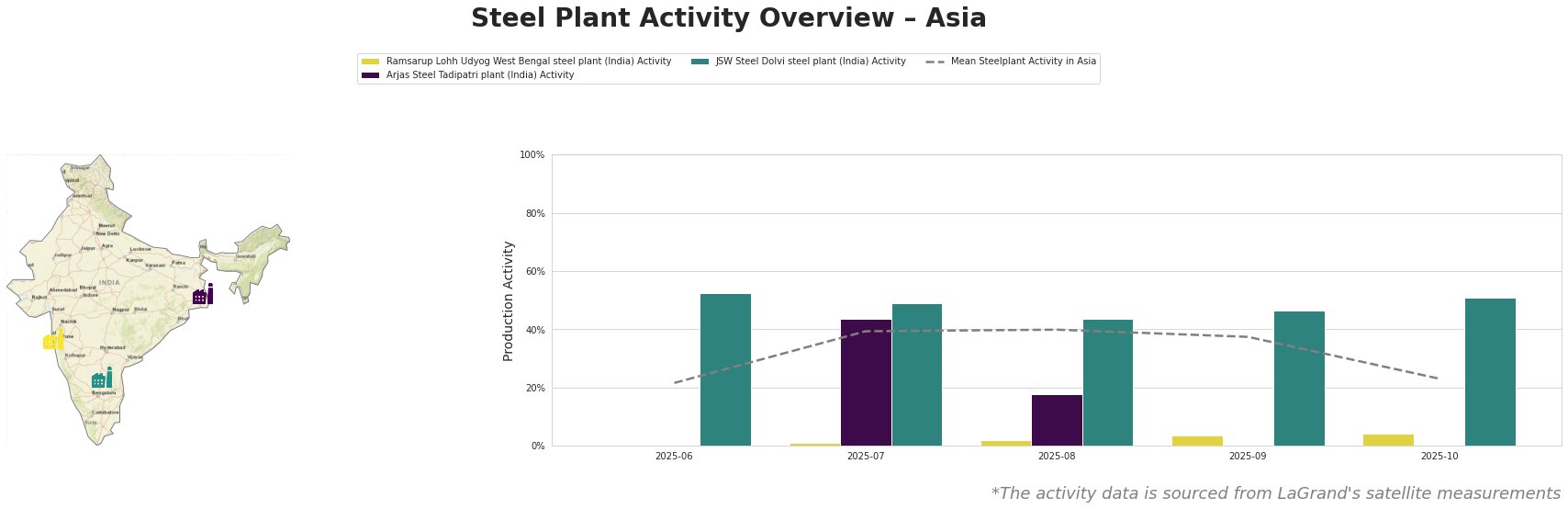Click the yellow factory icon on the map
This screenshot has width=1568, height=509.
(53, 341)
